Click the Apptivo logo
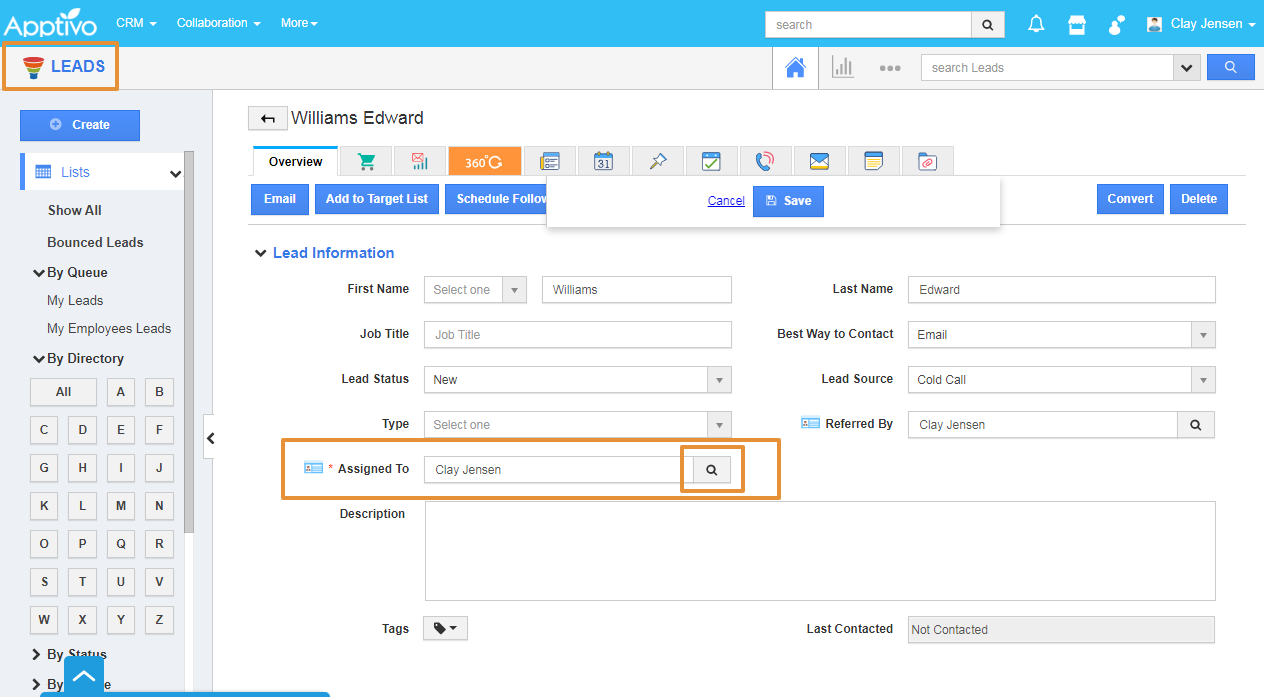The height and width of the screenshot is (697, 1264). 50,24
